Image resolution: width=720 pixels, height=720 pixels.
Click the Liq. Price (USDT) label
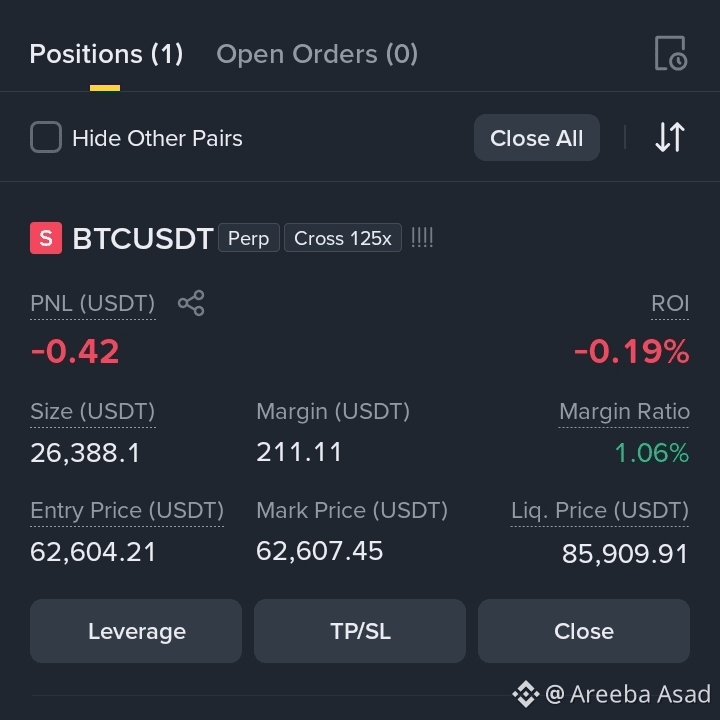click(x=600, y=511)
